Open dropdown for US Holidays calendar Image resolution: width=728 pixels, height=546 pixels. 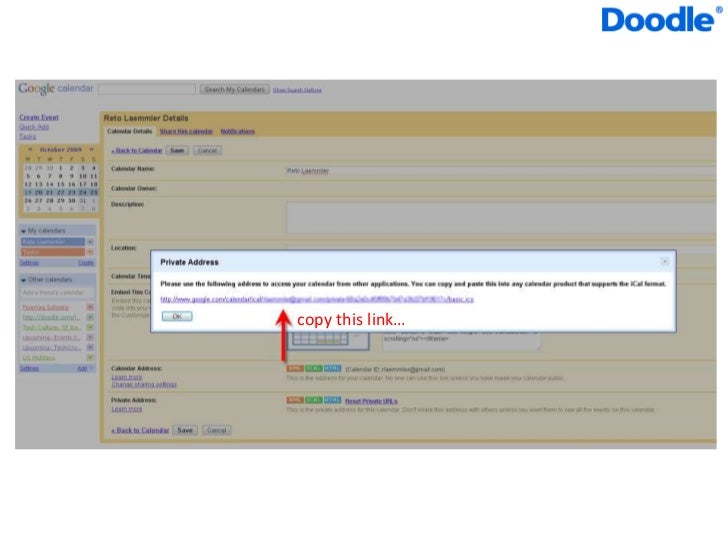90,358
